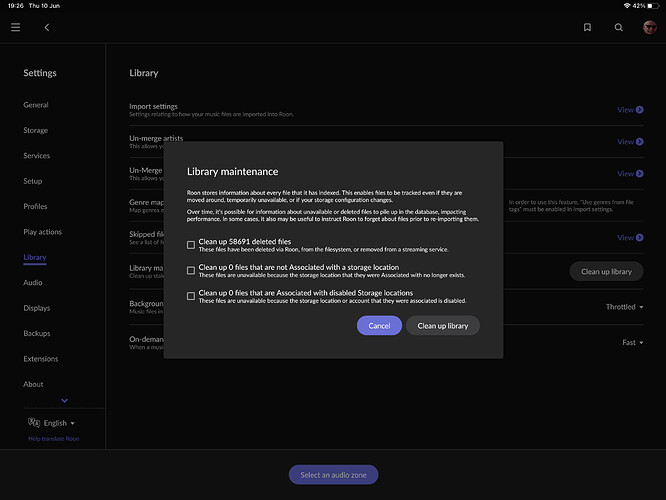Check clean up files not Associated with storage
This screenshot has width=666, height=500.
[x=191, y=270]
